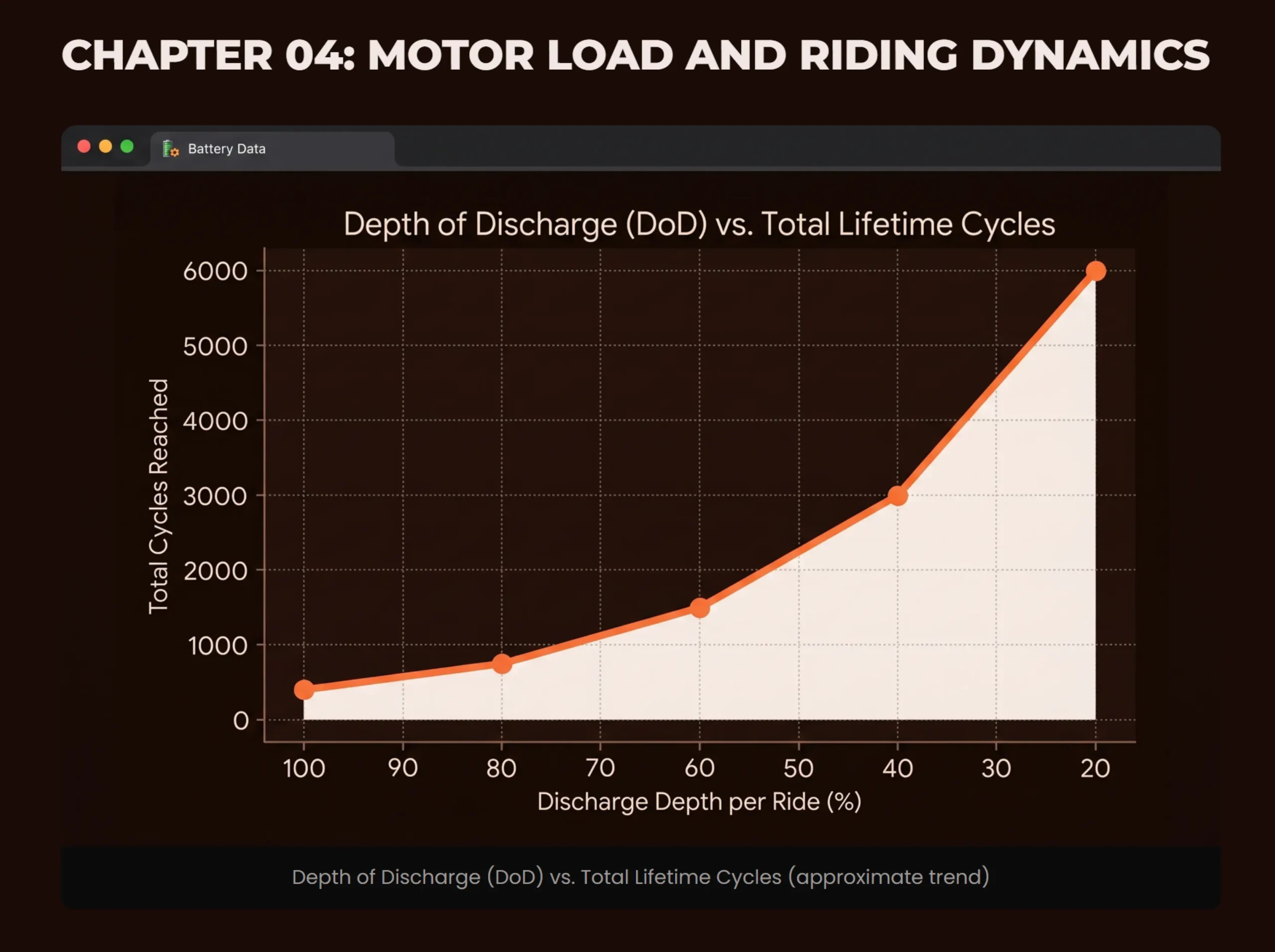
Task: Select the 6000-cycle data point at 20% depth
Action: pos(1096,271)
